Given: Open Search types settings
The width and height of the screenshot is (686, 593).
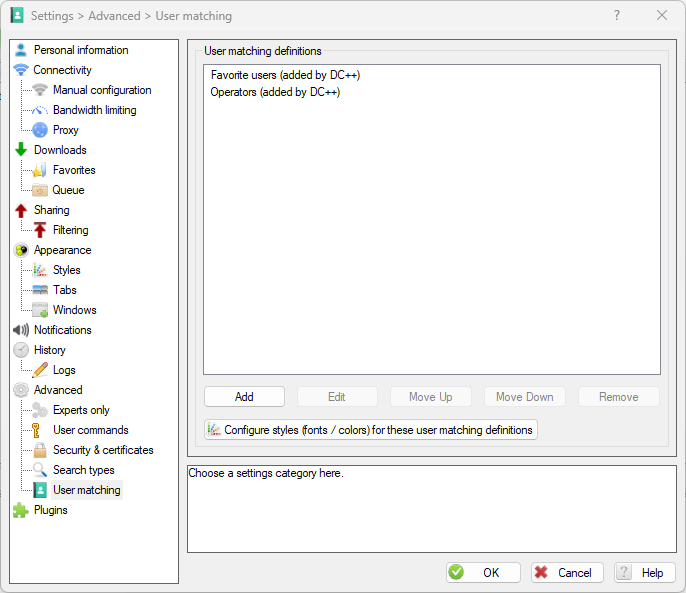Looking at the screenshot, I should [84, 470].
